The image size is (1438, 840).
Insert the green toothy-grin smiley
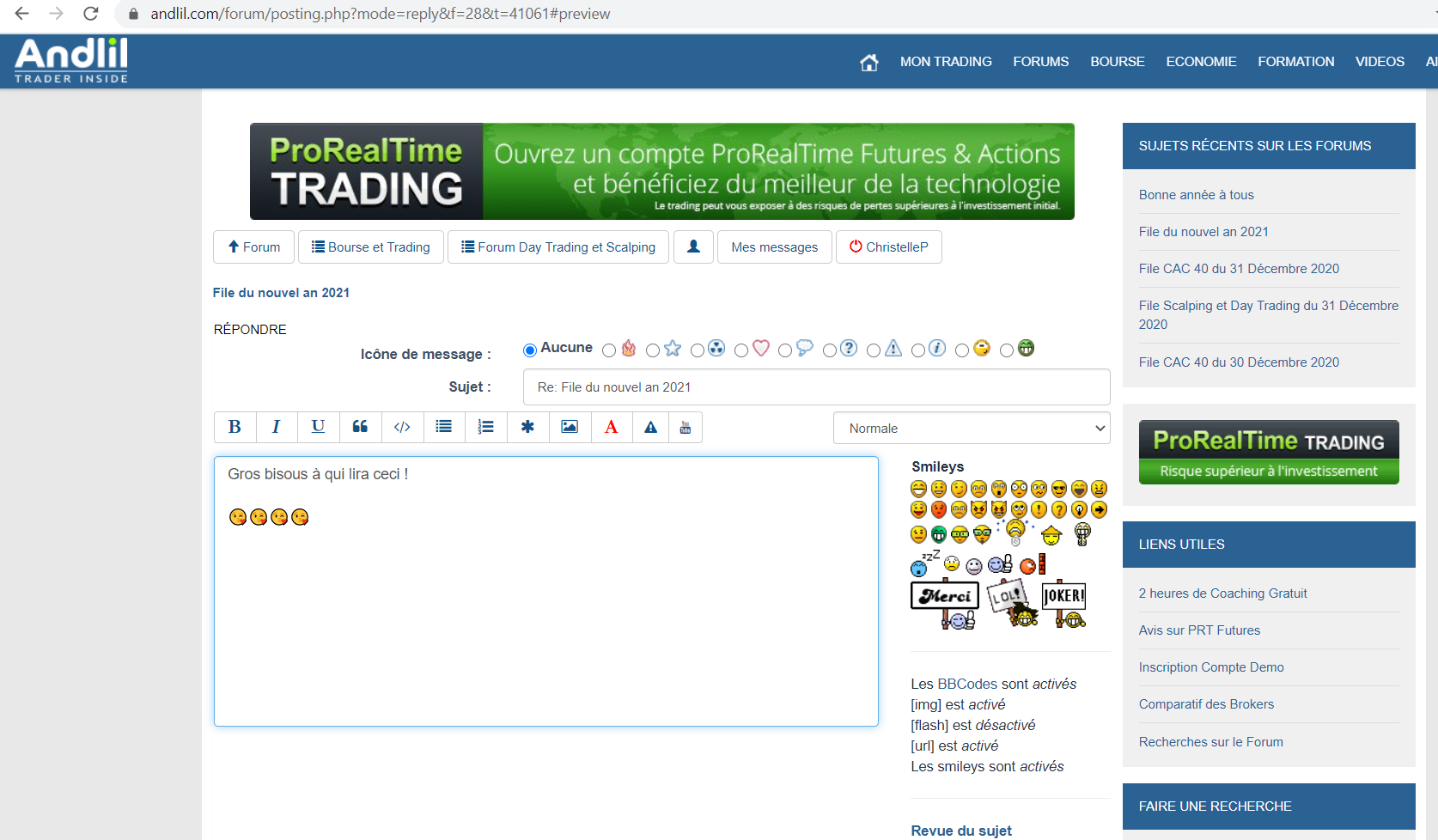[939, 535]
